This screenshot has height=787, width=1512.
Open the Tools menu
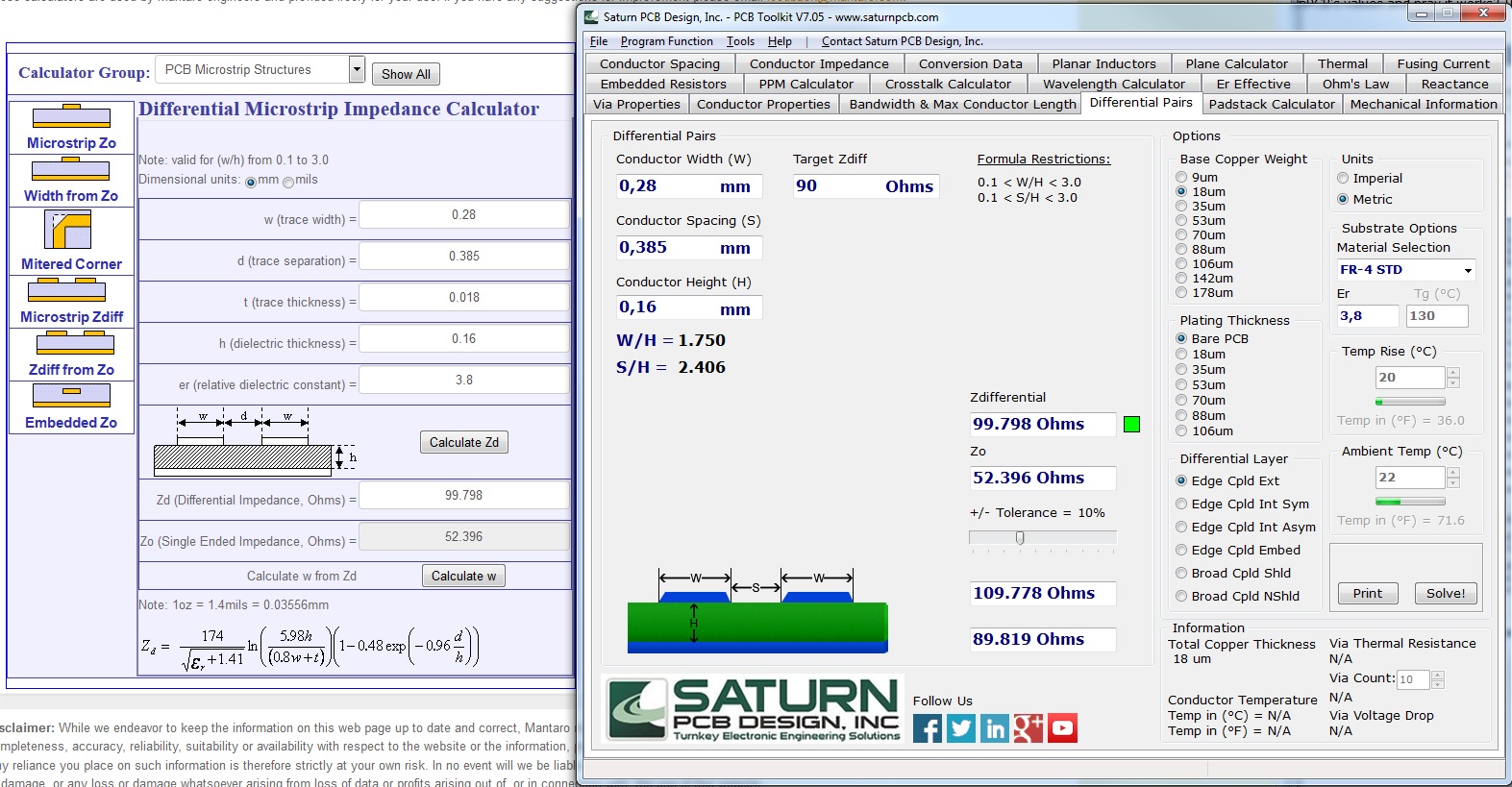coord(740,41)
